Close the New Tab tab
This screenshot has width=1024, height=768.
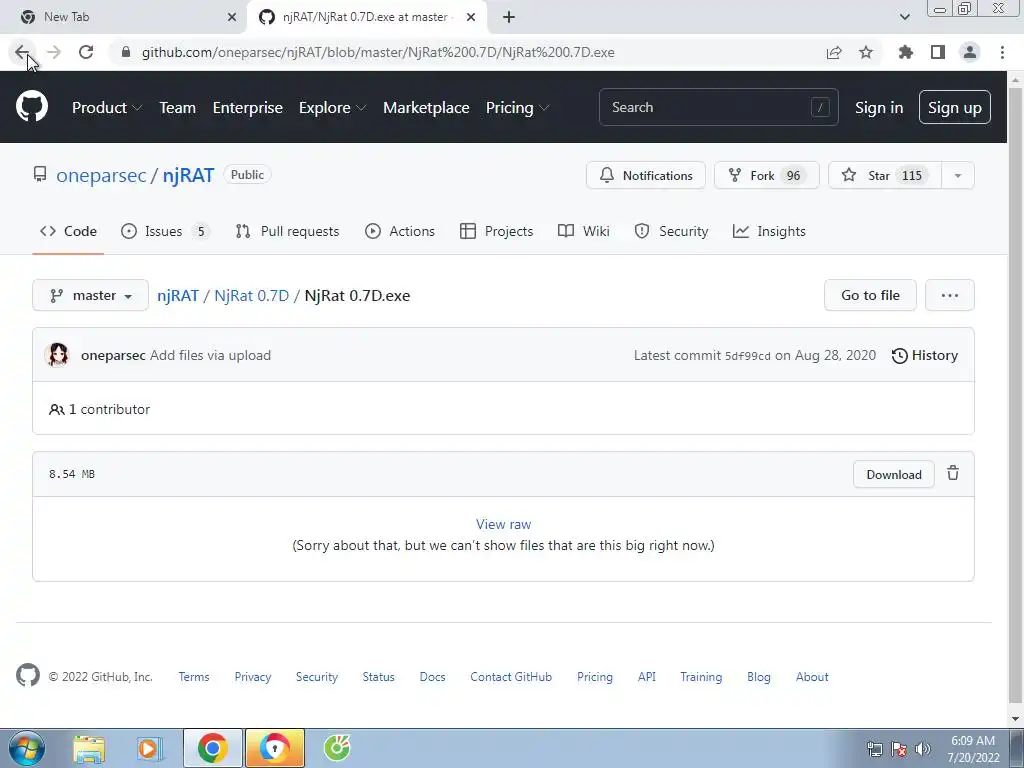pyautogui.click(x=232, y=17)
